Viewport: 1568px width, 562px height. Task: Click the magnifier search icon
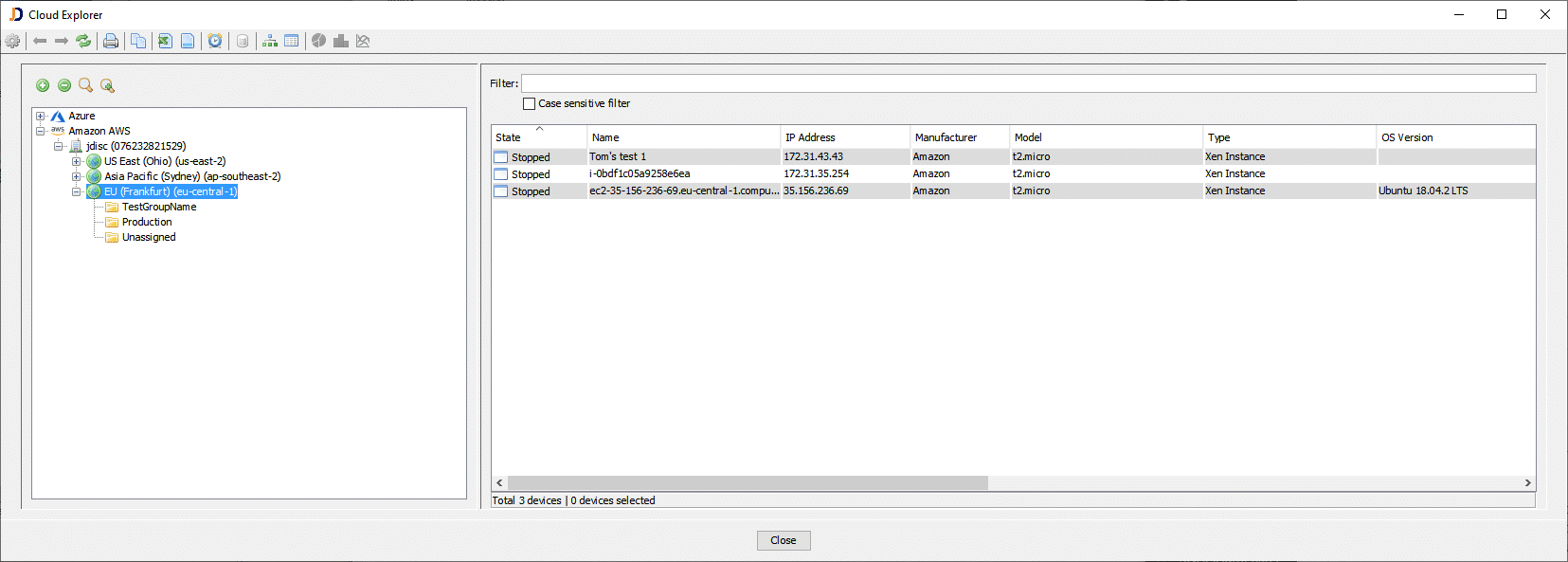(x=86, y=85)
